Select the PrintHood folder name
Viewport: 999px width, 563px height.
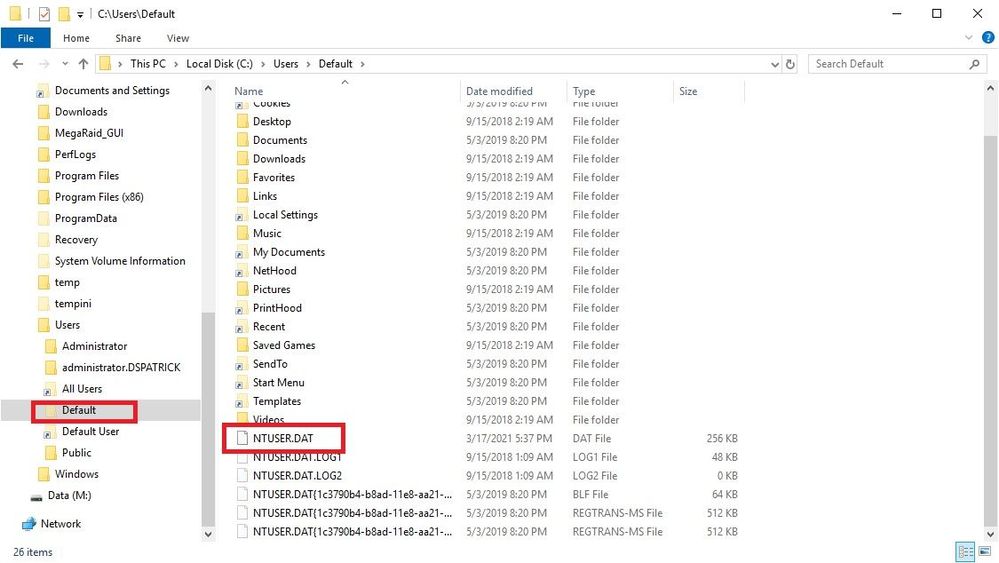(277, 308)
